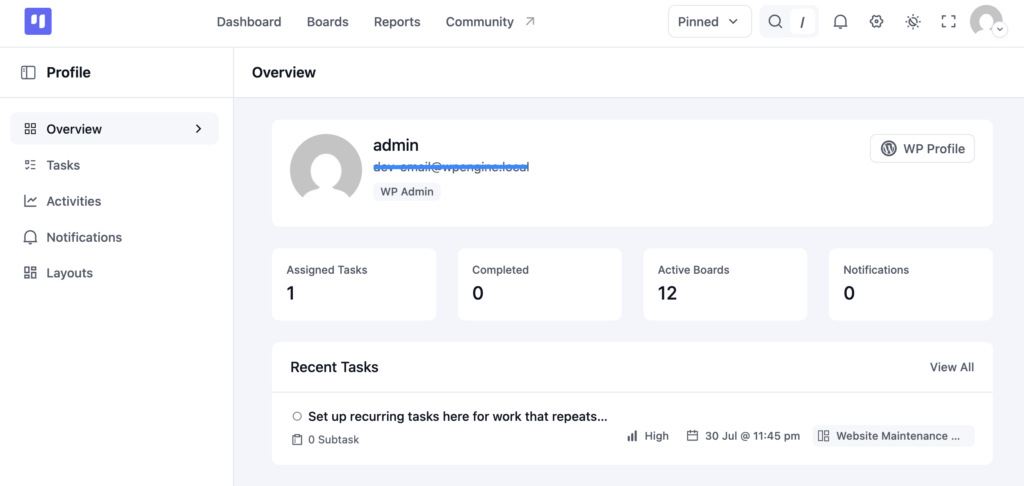This screenshot has height=486, width=1024.
Task: Click the user avatar in the top bar
Action: (x=986, y=21)
